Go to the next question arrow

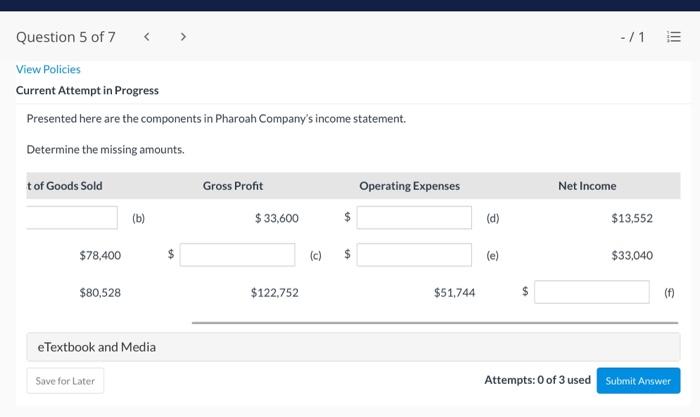(183, 38)
